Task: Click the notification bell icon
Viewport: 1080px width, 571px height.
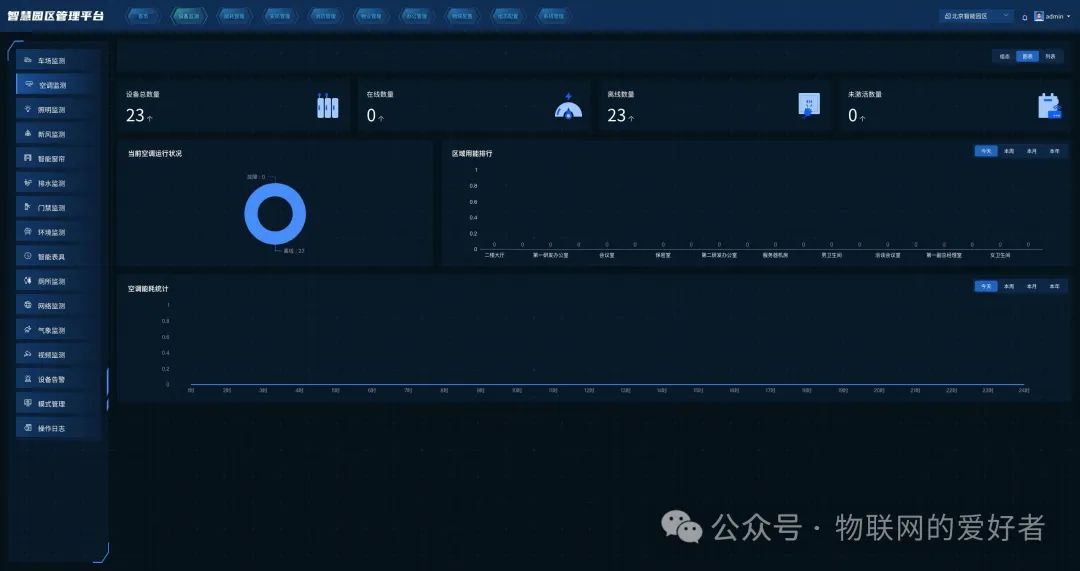Action: pos(1024,17)
